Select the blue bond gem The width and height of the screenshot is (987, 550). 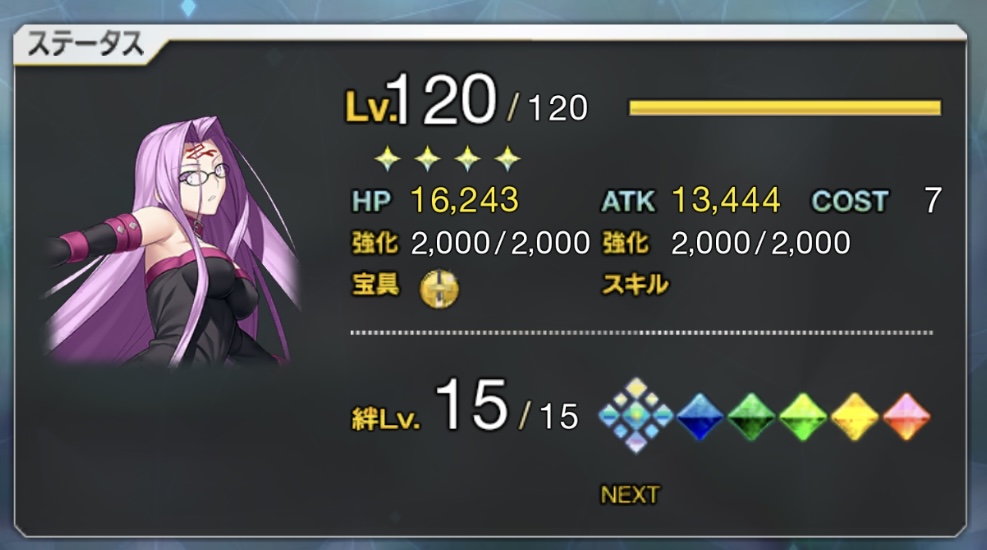(x=699, y=417)
